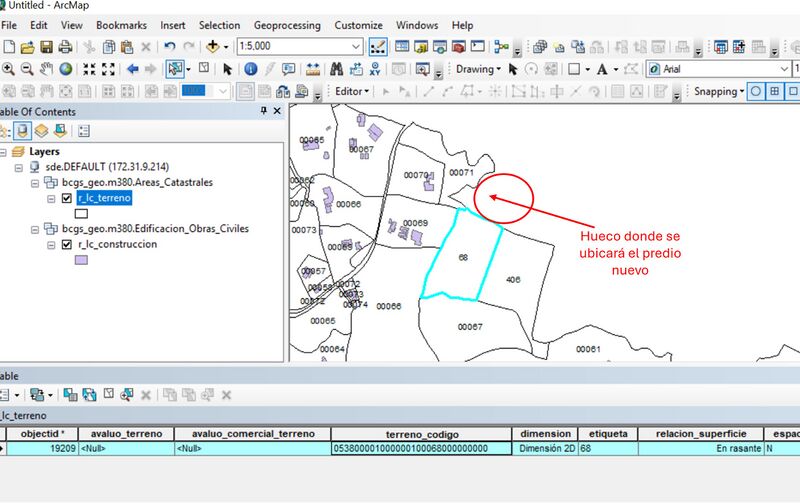Click the purple r_lc_construccion symbol swatch

tap(81, 260)
